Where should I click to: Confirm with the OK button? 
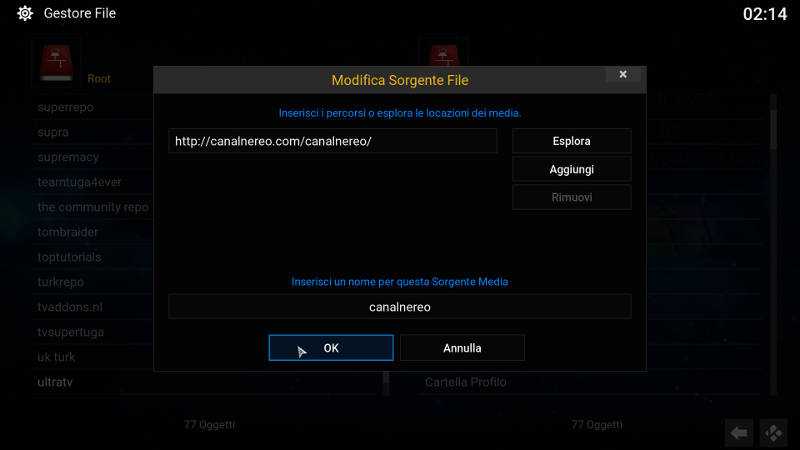point(331,348)
